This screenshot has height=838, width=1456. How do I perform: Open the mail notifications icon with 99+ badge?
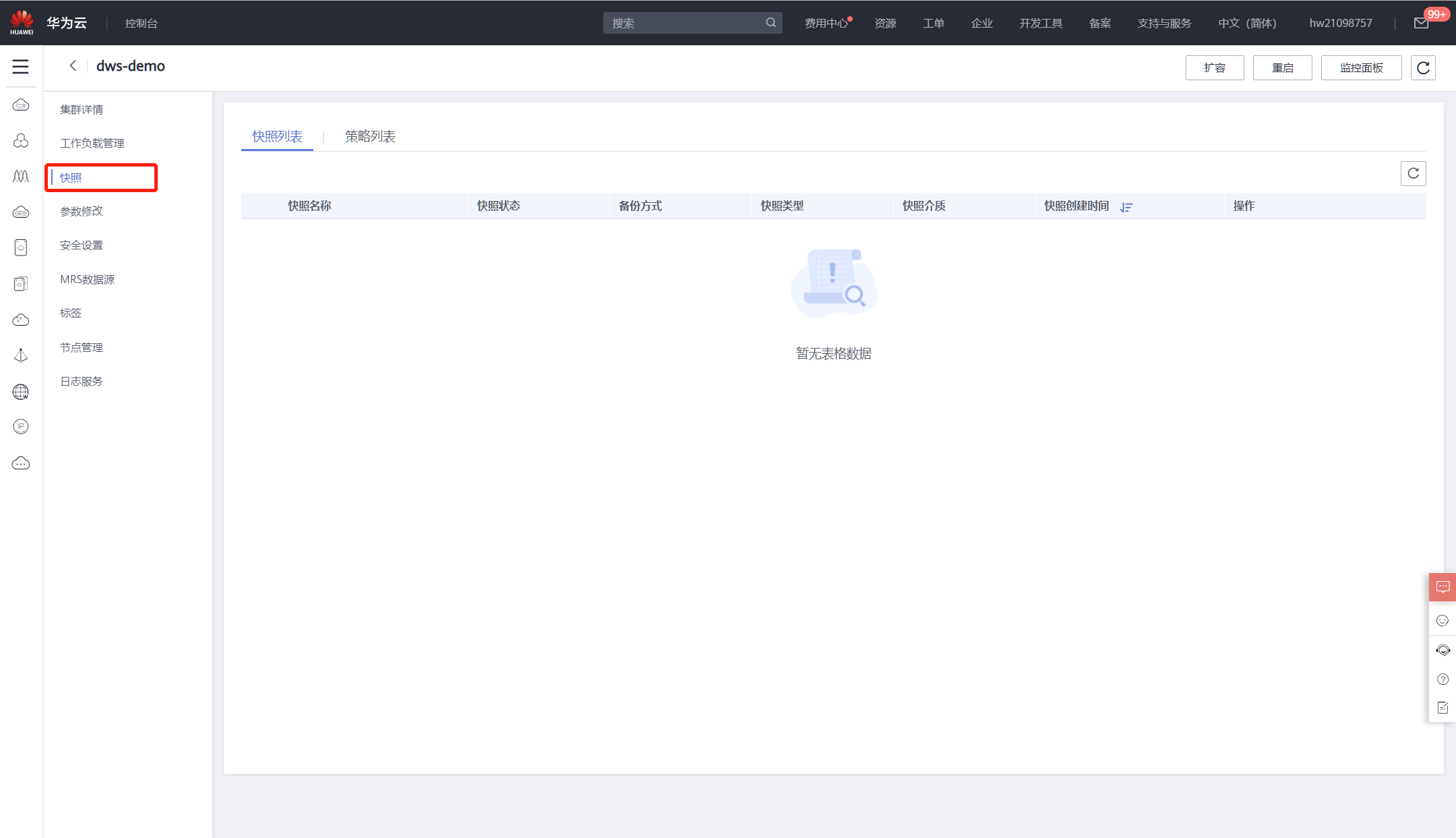tap(1421, 24)
